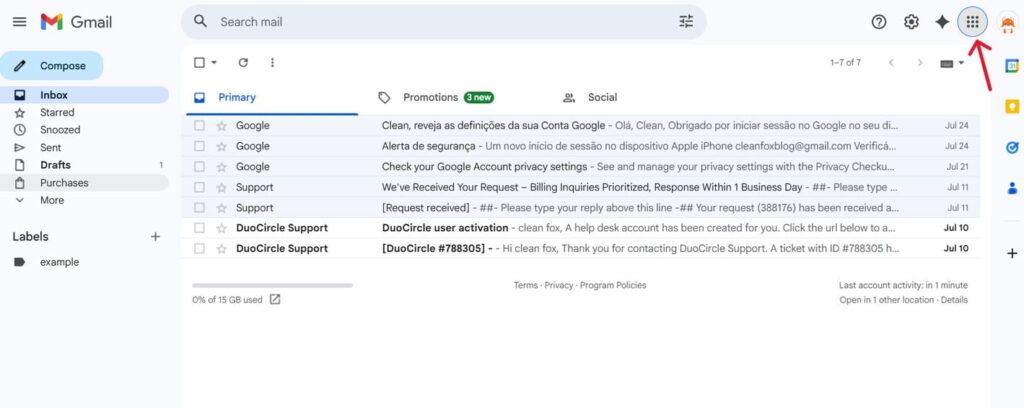Click into the Search mail field
This screenshot has height=408, width=1024.
(444, 22)
